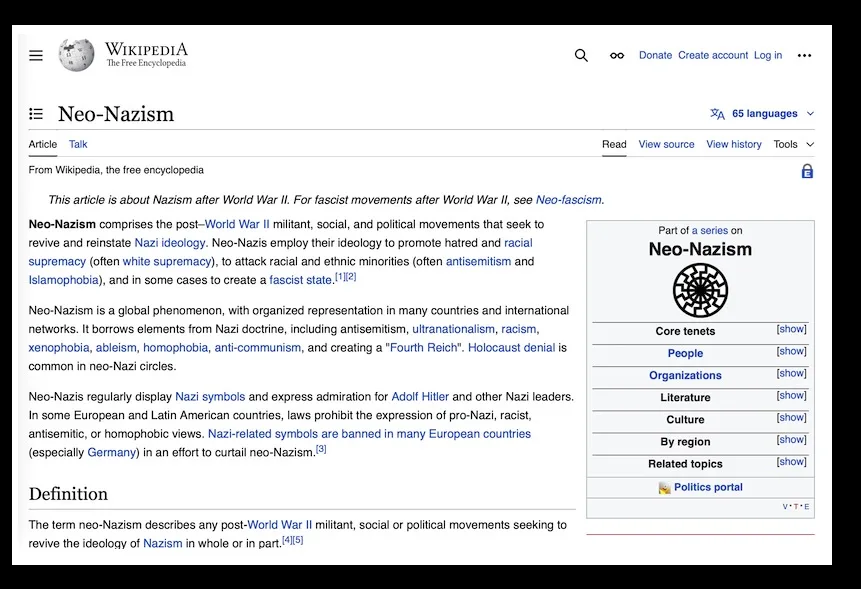Click the language translation icon

tap(717, 114)
